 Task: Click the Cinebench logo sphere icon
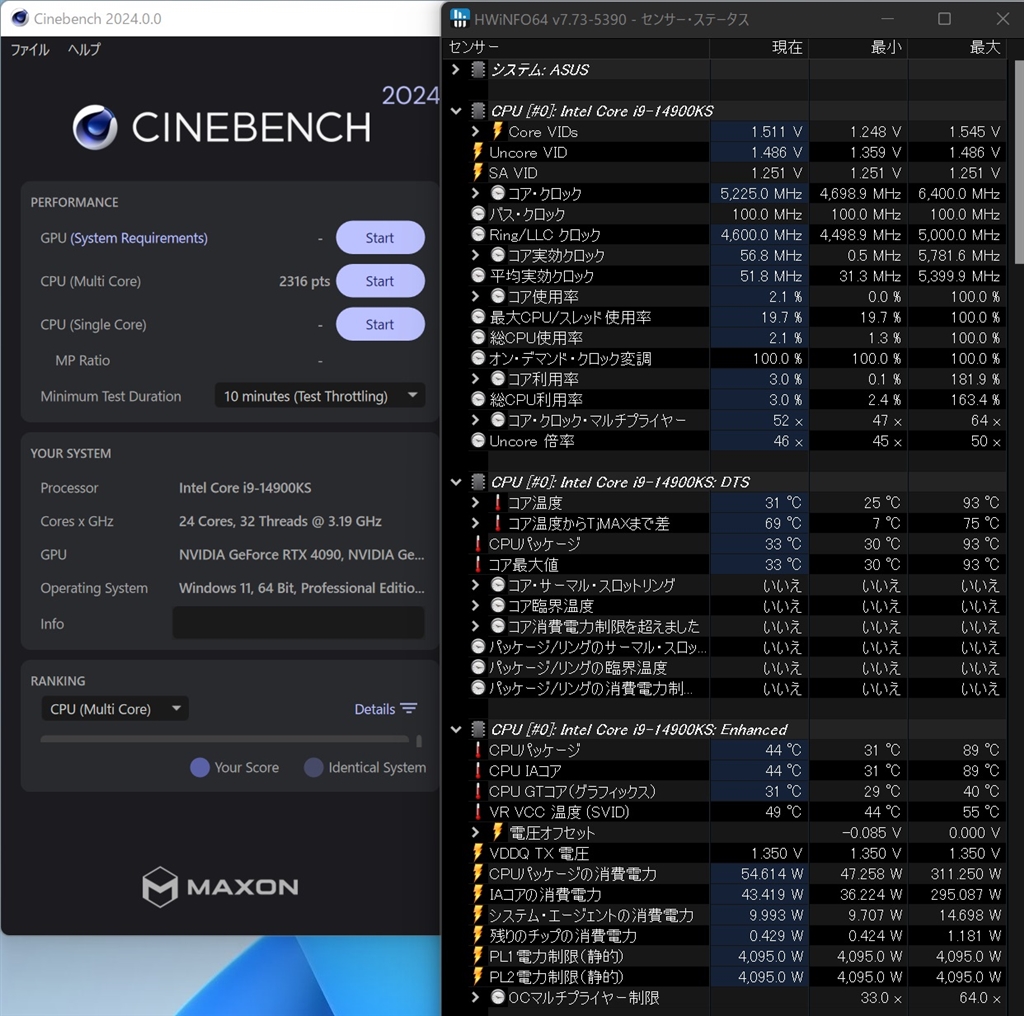click(95, 128)
